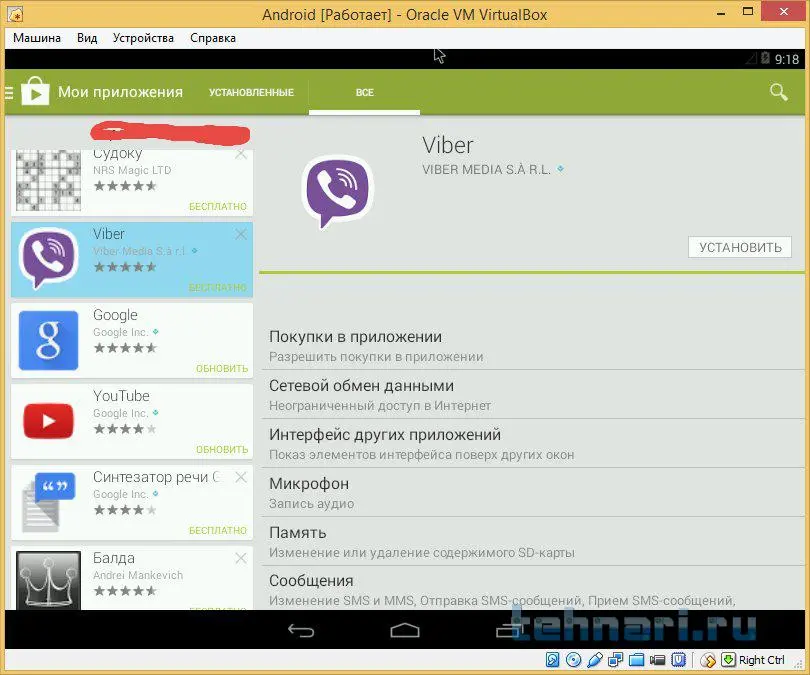Click ОБНОВИТЬ on the Google app
This screenshot has width=810, height=675.
click(222, 368)
